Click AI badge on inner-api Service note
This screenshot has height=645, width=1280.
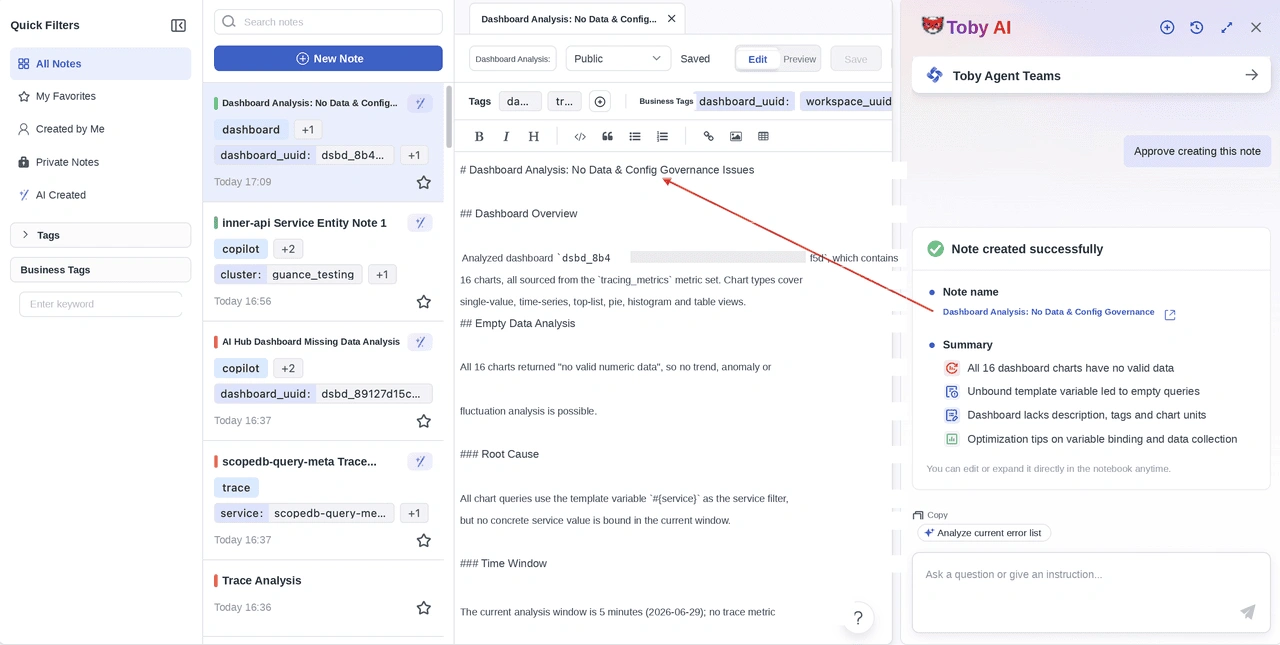tap(420, 223)
